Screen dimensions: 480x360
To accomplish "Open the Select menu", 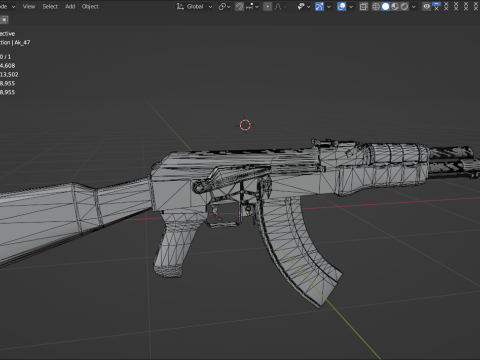I will click(50, 6).
